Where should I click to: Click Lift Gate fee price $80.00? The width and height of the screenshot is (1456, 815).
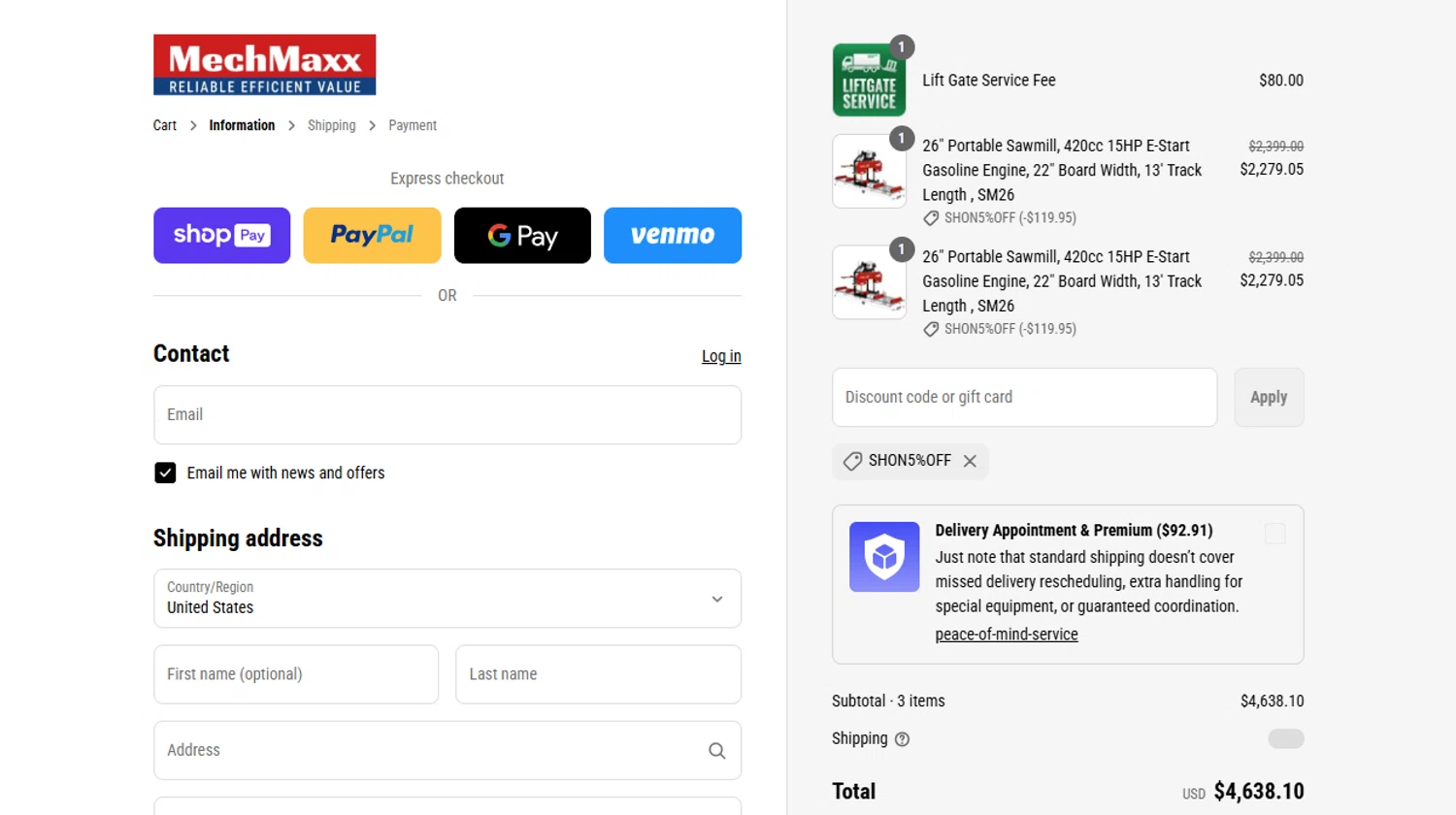click(1281, 81)
